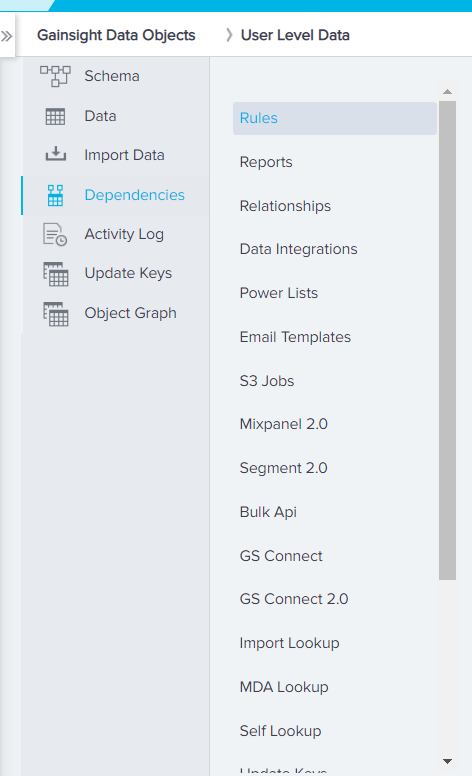Select Rules in dependencies list
472x776 pixels.
click(x=334, y=118)
